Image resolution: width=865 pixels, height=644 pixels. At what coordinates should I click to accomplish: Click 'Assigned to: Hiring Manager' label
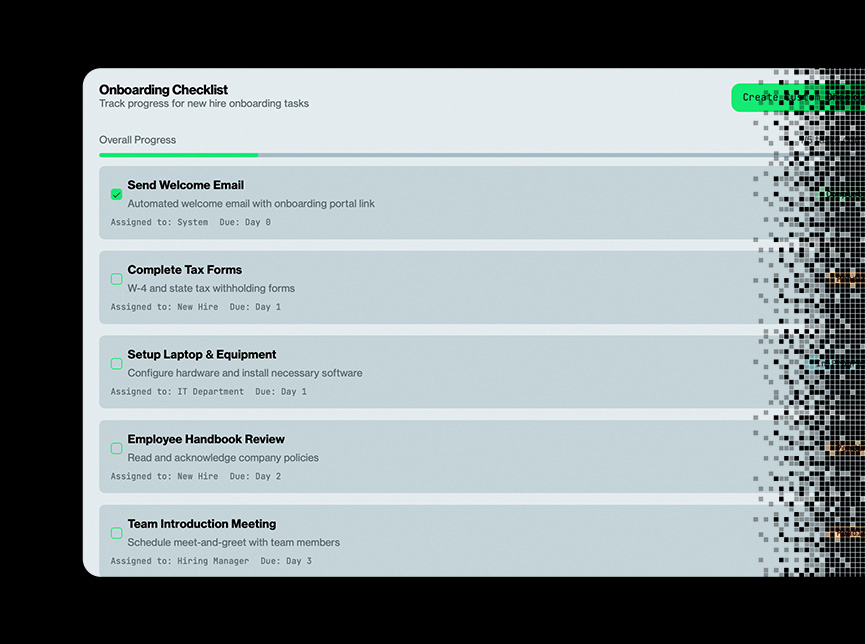click(x=180, y=561)
